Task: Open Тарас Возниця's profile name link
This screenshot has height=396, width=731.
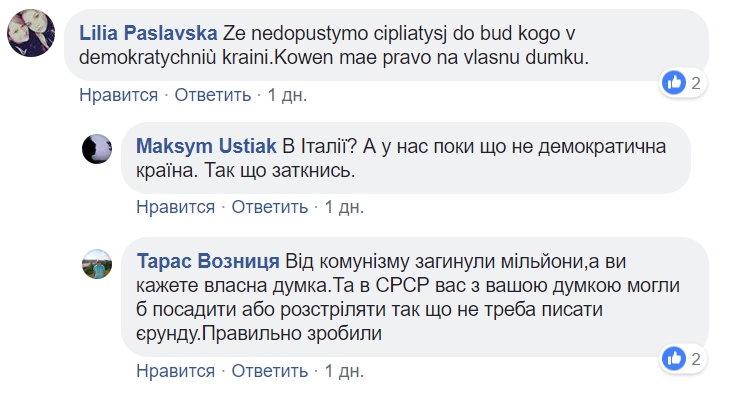Action: click(208, 261)
